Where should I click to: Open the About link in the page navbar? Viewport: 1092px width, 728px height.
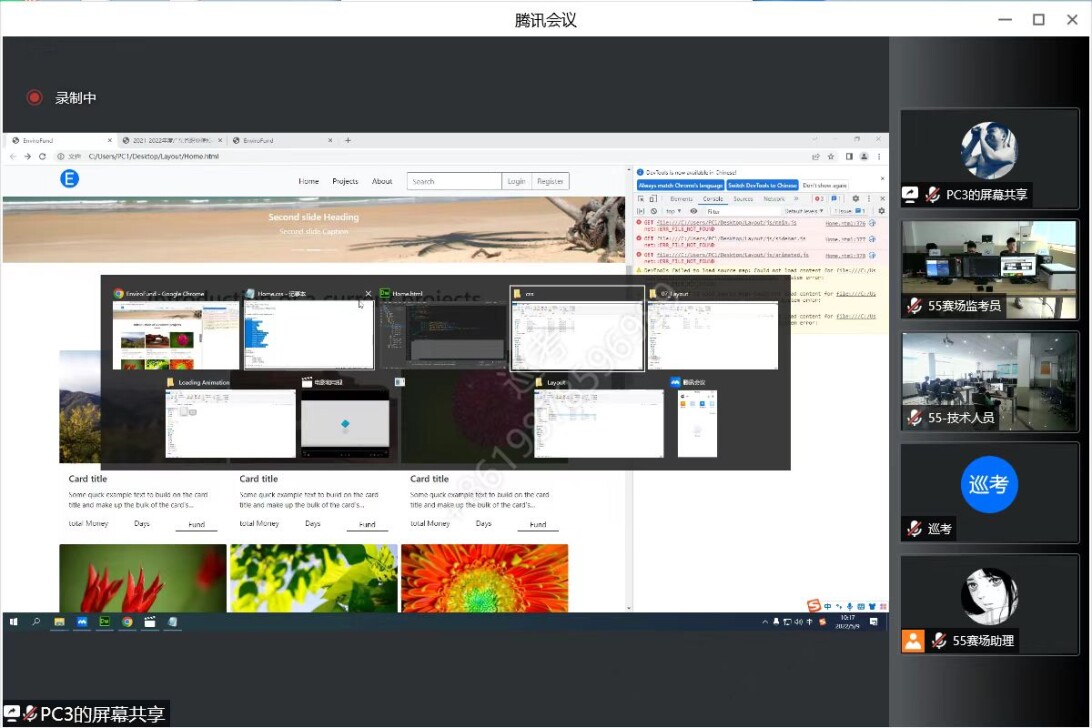[x=382, y=181]
